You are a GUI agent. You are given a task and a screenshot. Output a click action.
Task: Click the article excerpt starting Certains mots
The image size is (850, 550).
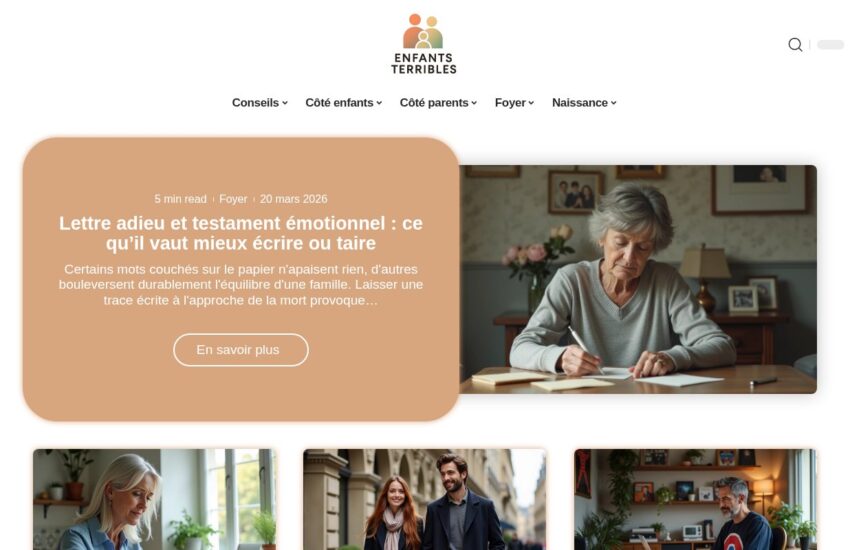tap(241, 284)
